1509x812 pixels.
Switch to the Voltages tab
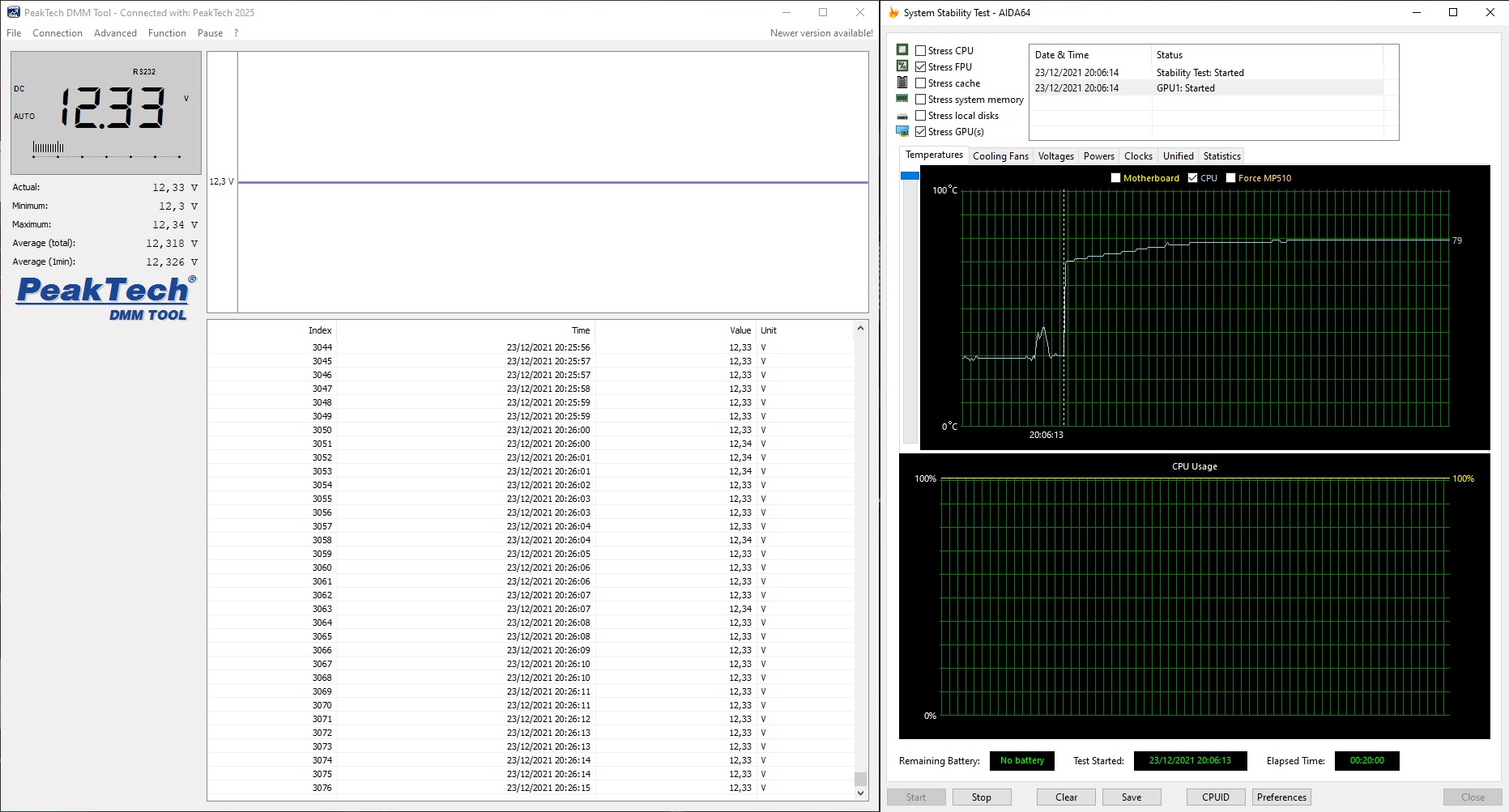(1055, 156)
